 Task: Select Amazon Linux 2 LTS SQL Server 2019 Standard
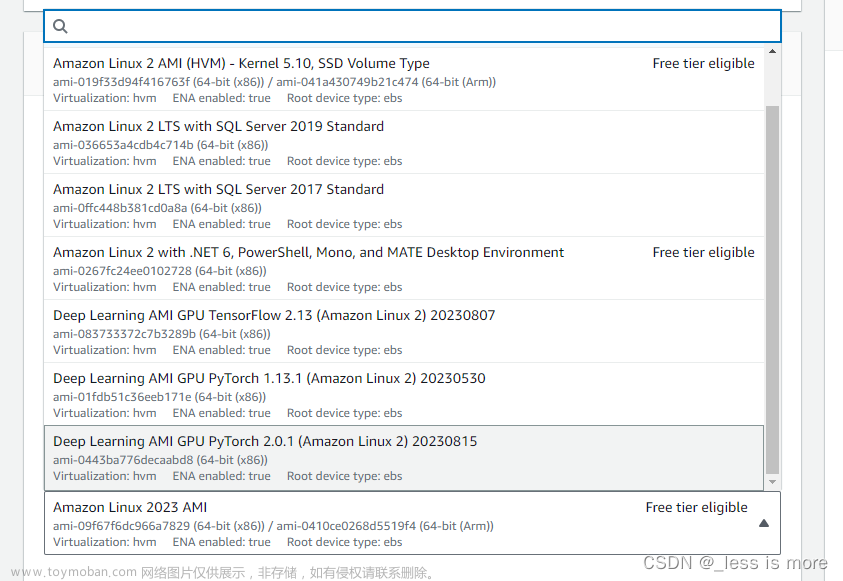pos(404,142)
